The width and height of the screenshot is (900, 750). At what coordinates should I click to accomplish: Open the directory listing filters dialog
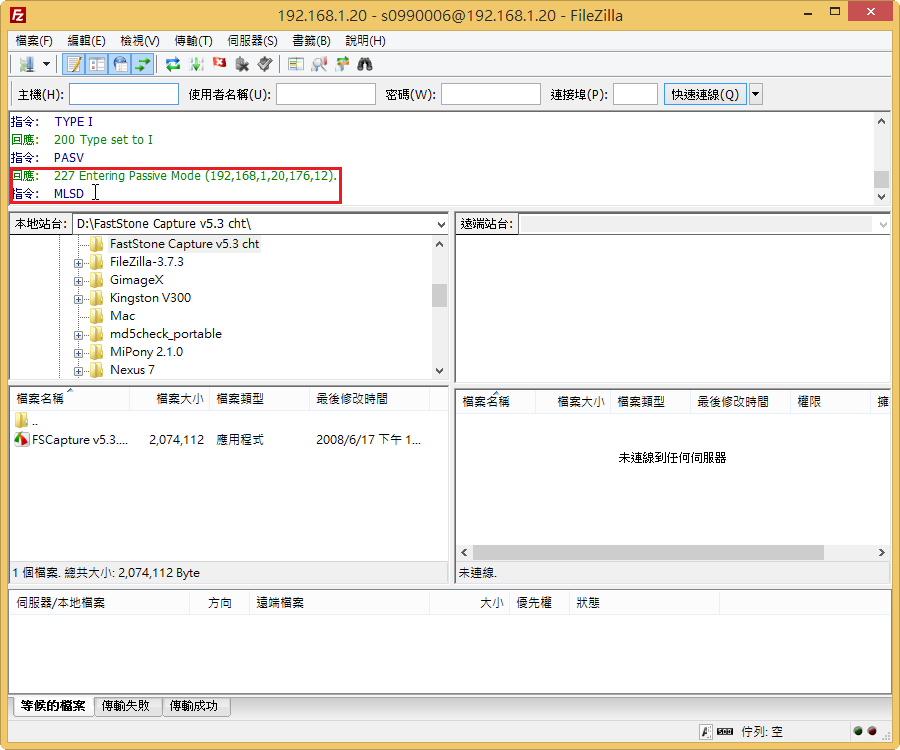(x=296, y=64)
